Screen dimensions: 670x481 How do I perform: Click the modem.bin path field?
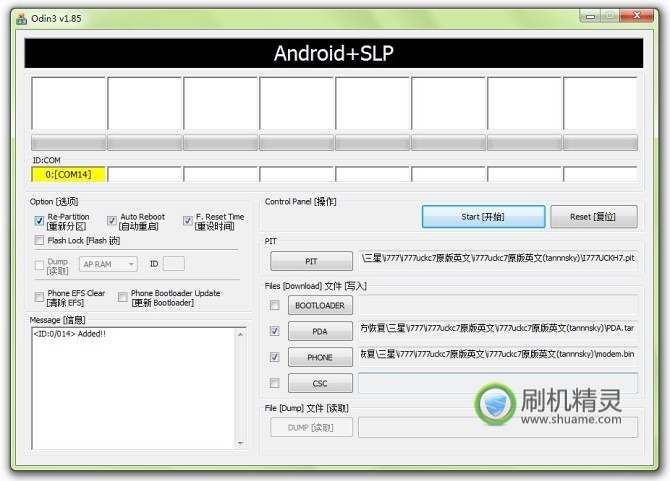(498, 357)
